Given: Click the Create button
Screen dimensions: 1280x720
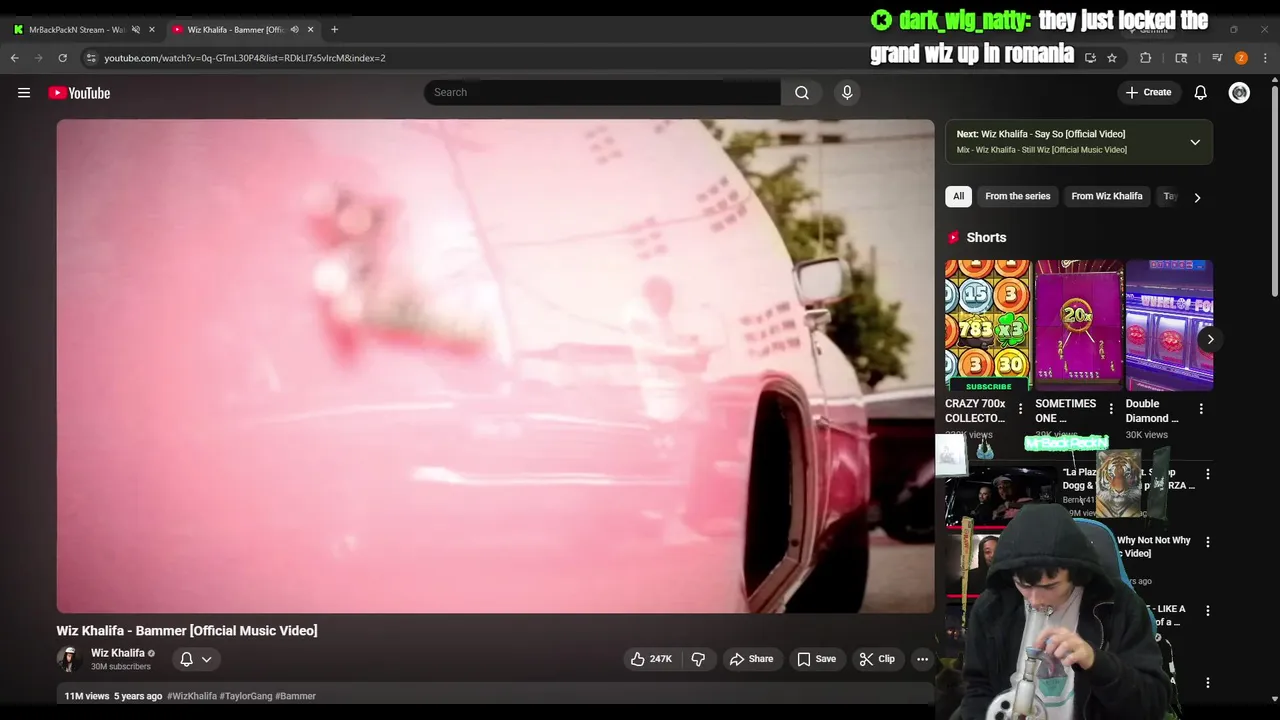Looking at the screenshot, I should click(x=1148, y=92).
